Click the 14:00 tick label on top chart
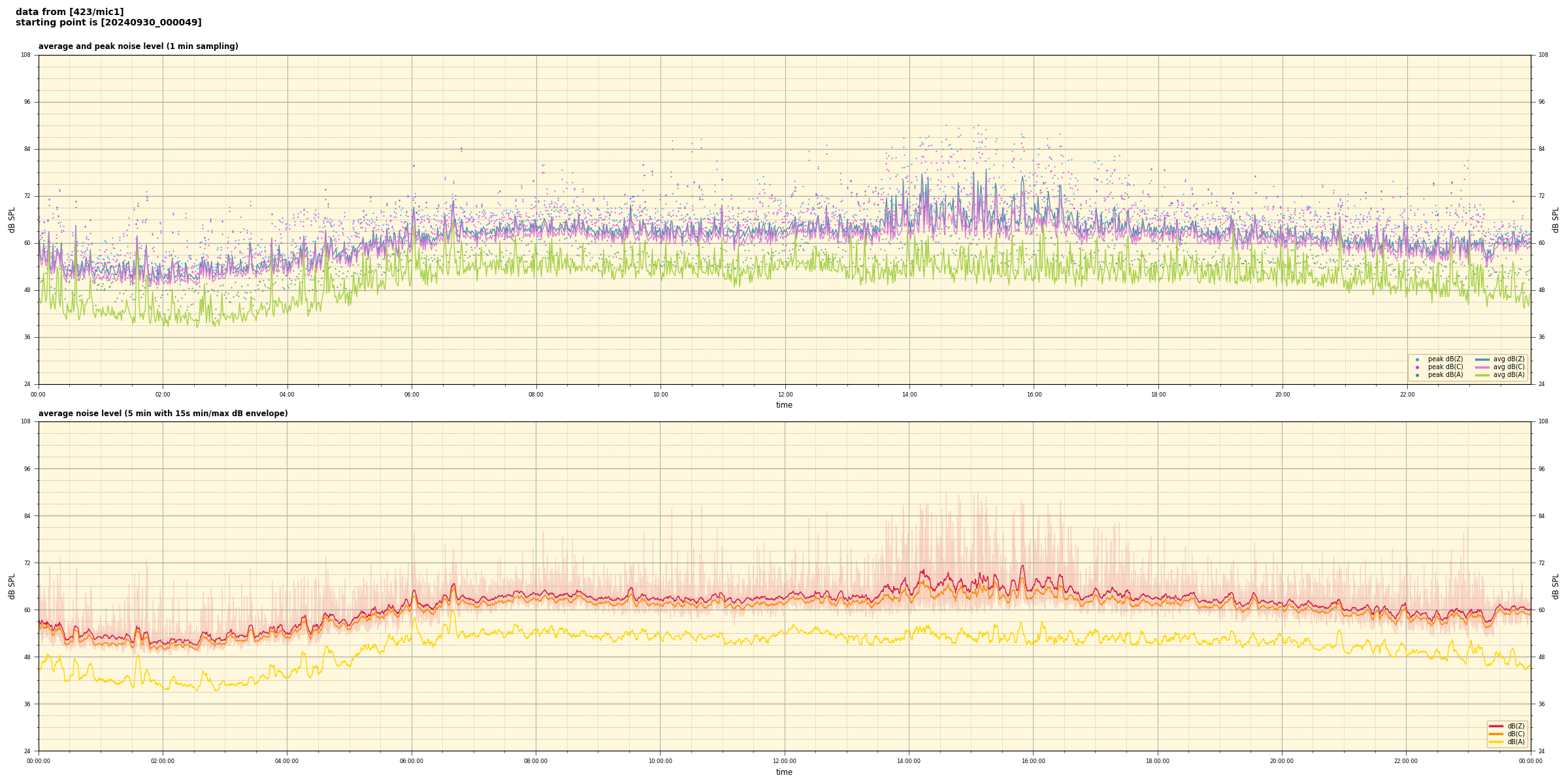 (909, 395)
